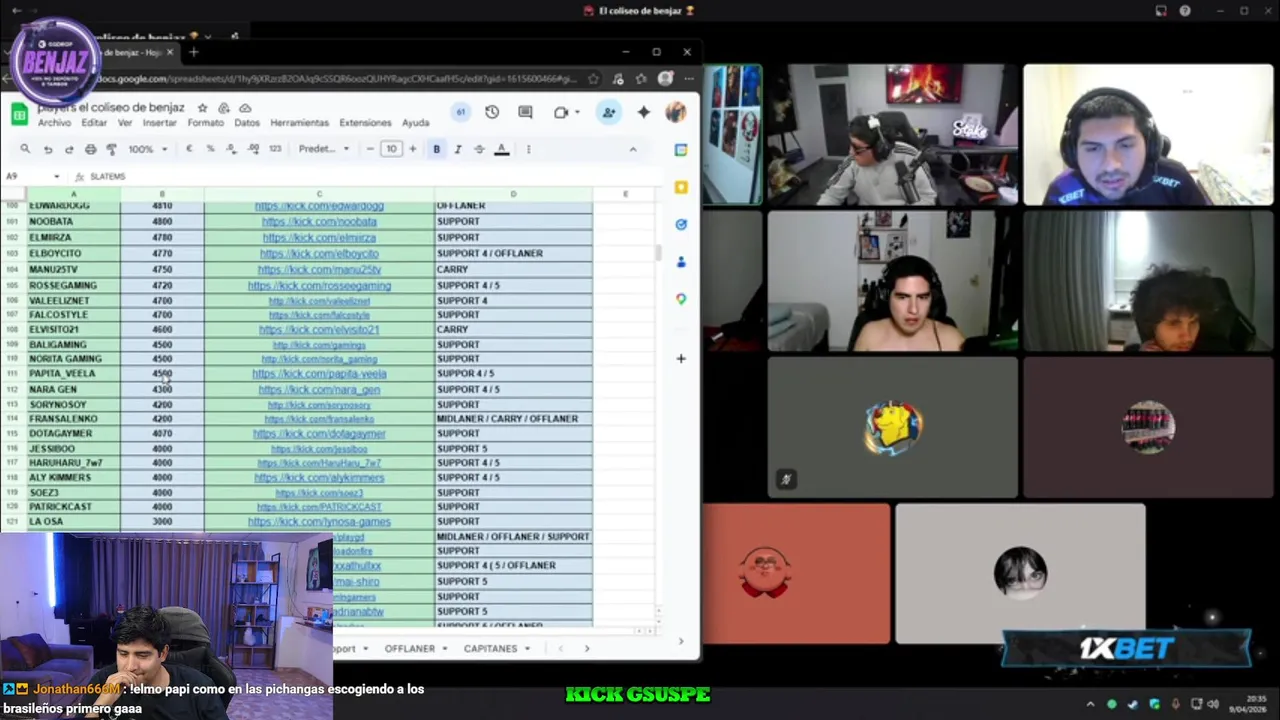
Task: Open the kick.com/rosseegaming link
Action: [319, 285]
